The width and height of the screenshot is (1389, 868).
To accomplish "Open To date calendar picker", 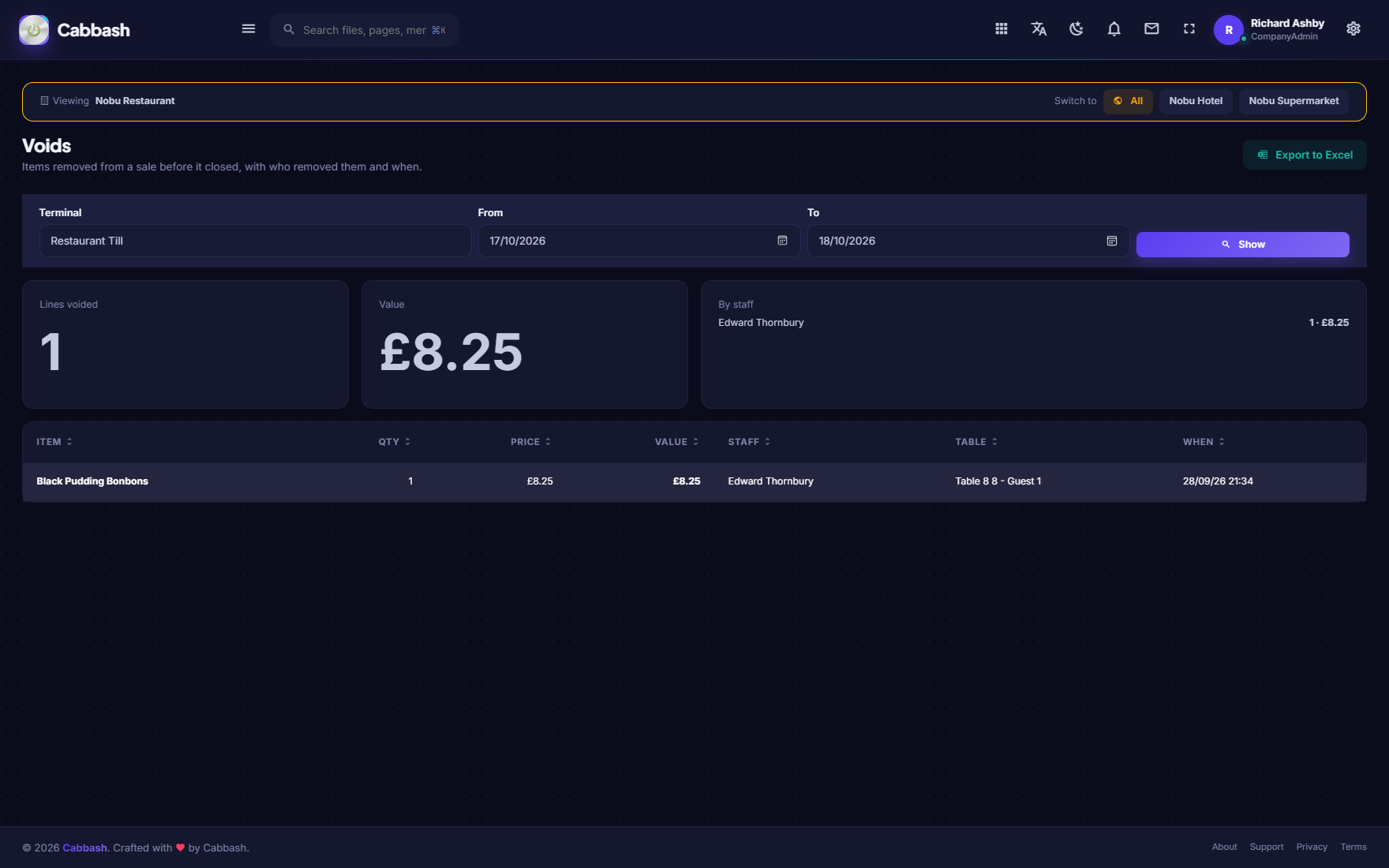I will click(1112, 241).
